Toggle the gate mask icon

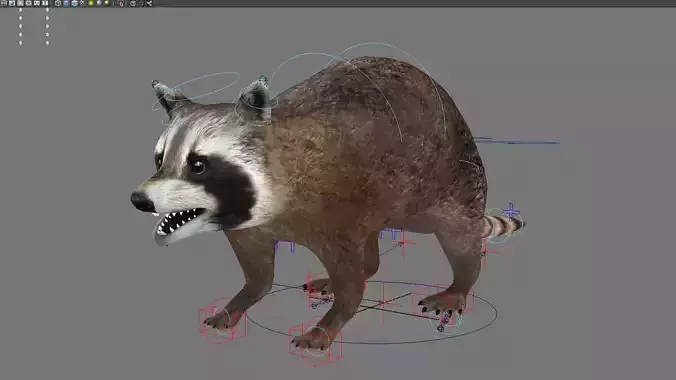28,3
